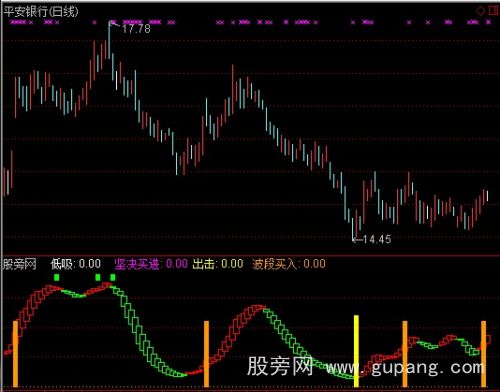Click the 出击: 0.00 indicator value
Screen dimensions: 500x392
pos(218,264)
